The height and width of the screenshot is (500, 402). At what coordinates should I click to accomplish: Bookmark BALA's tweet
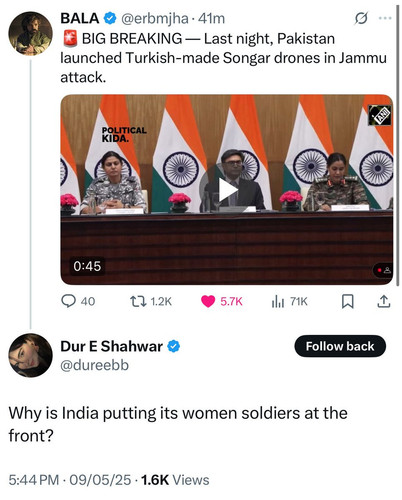click(x=348, y=301)
